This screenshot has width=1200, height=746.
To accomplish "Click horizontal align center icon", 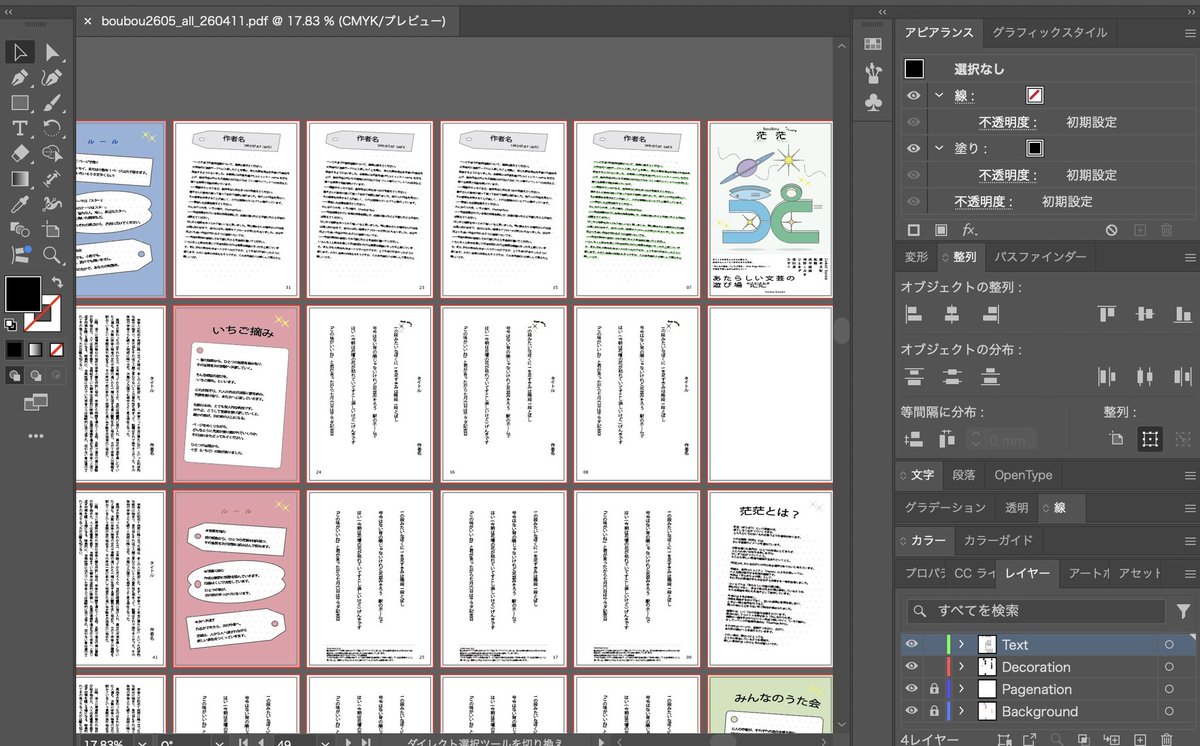I will pyautogui.click(x=951, y=315).
